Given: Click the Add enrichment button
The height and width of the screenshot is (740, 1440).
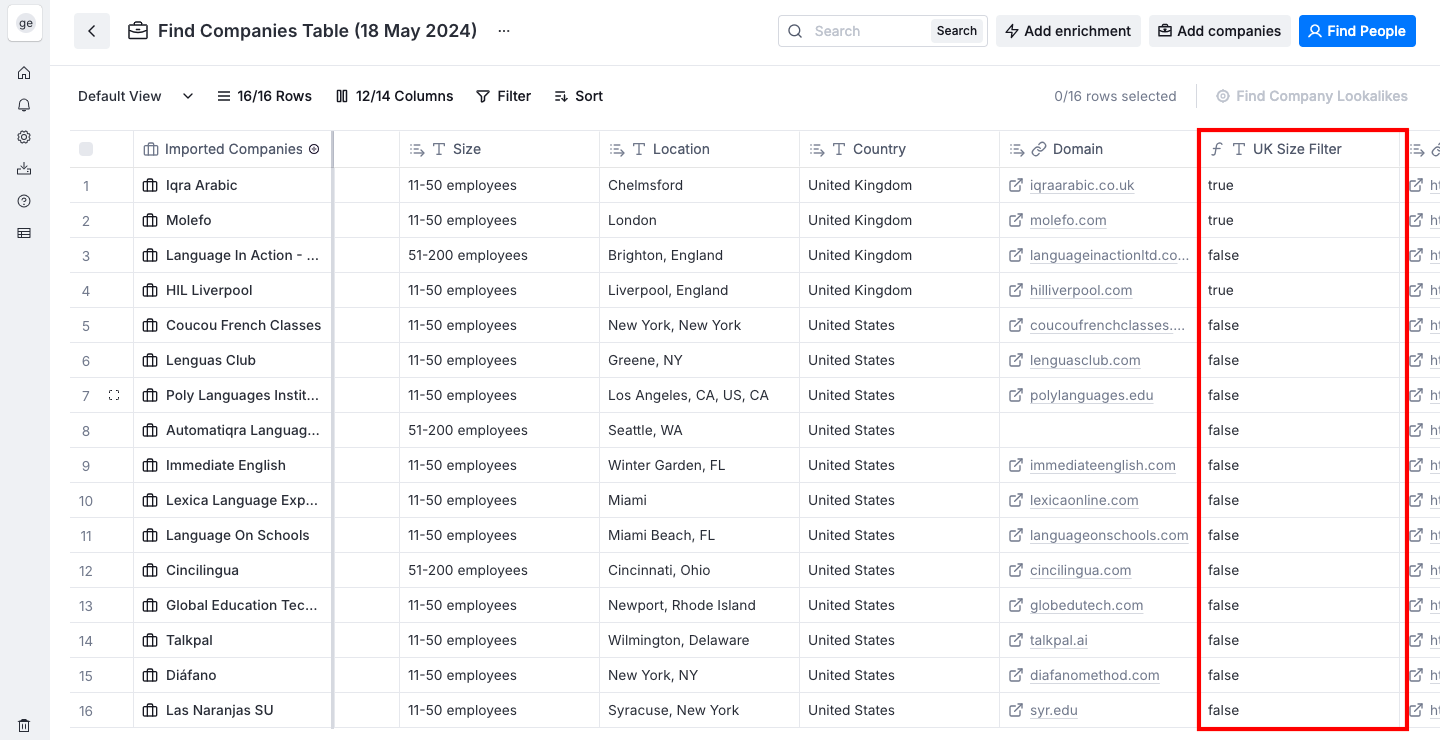Looking at the screenshot, I should pos(1067,31).
